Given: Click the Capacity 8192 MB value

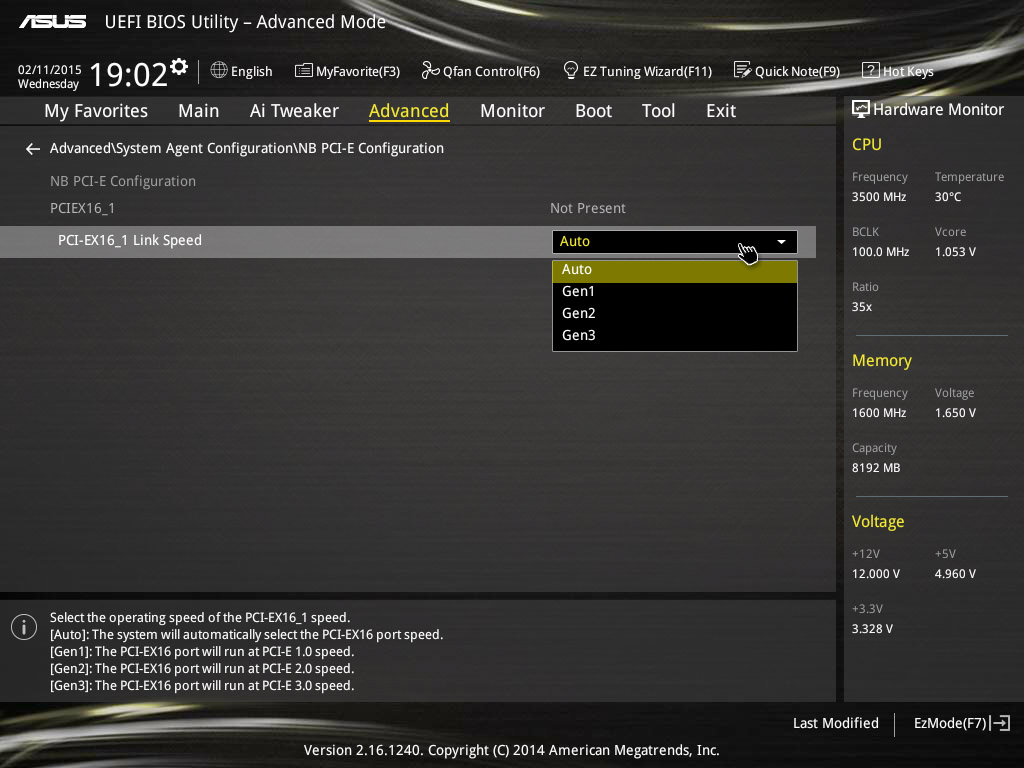Looking at the screenshot, I should 876,468.
